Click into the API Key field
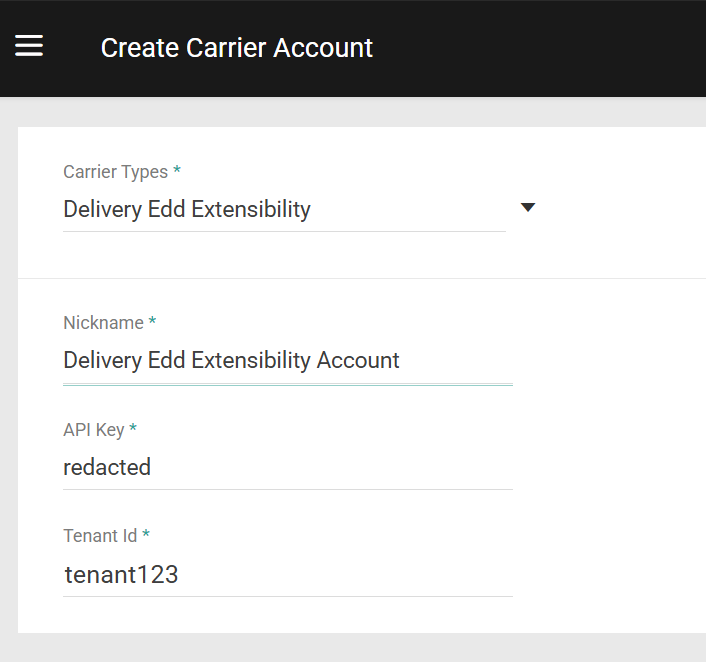This screenshot has width=706, height=662. [287, 467]
